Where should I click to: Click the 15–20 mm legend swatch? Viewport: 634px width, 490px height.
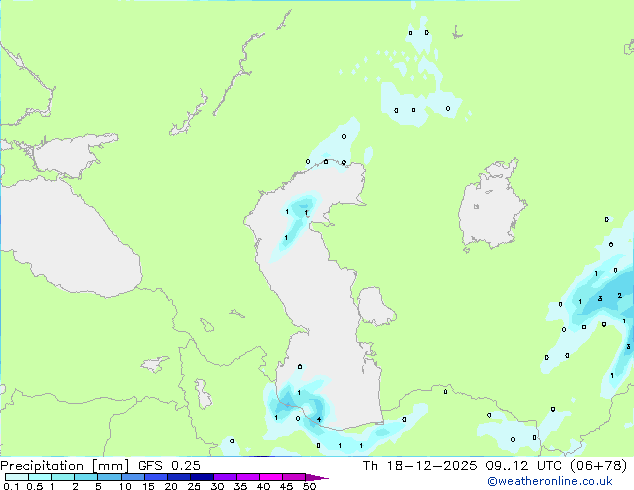point(156,477)
